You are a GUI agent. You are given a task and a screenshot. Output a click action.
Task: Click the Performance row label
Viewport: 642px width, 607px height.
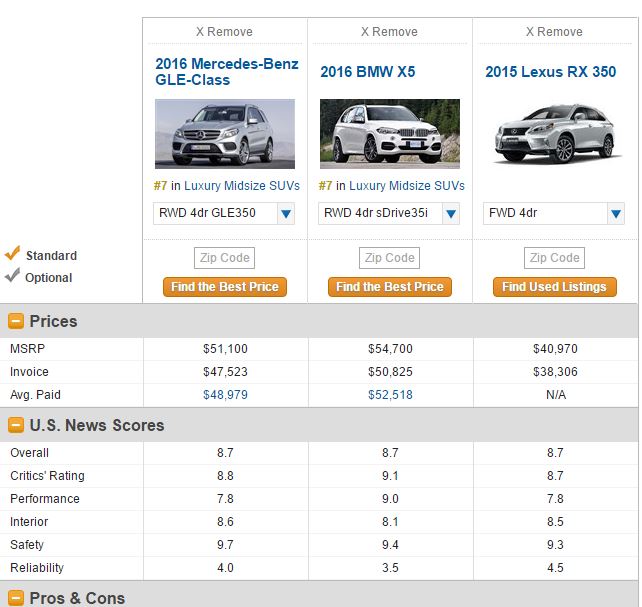pyautogui.click(x=45, y=499)
